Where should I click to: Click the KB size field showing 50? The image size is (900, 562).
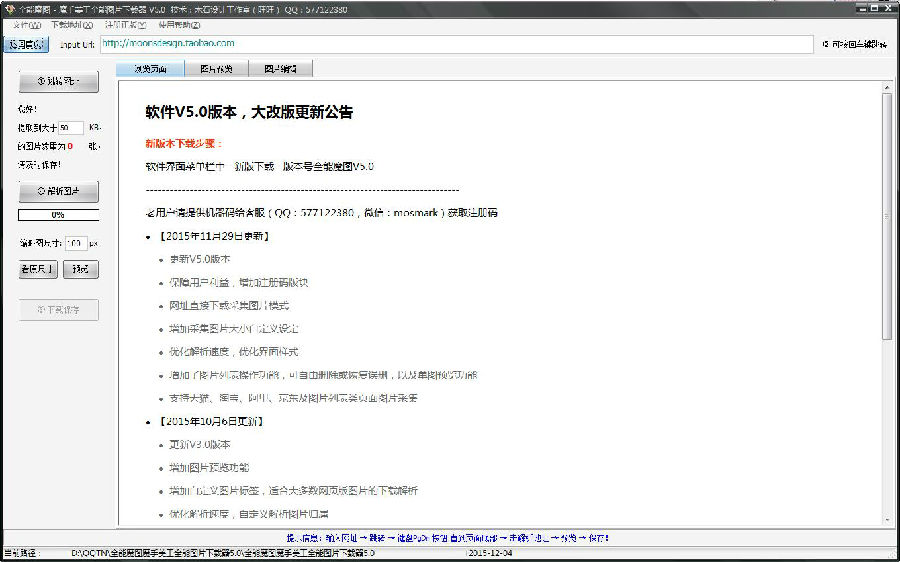click(x=70, y=128)
